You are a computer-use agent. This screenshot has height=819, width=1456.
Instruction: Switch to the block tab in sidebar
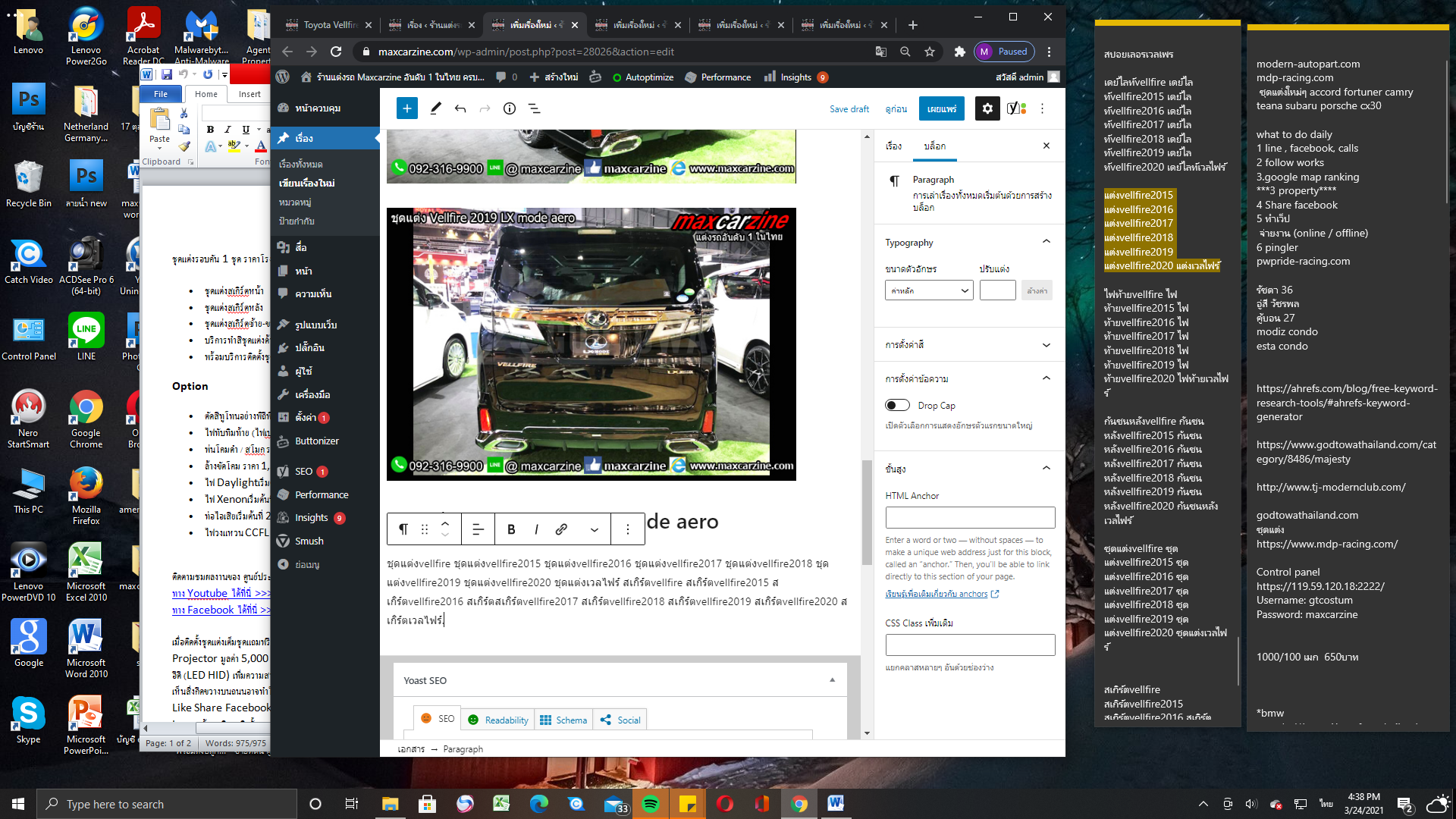click(934, 146)
